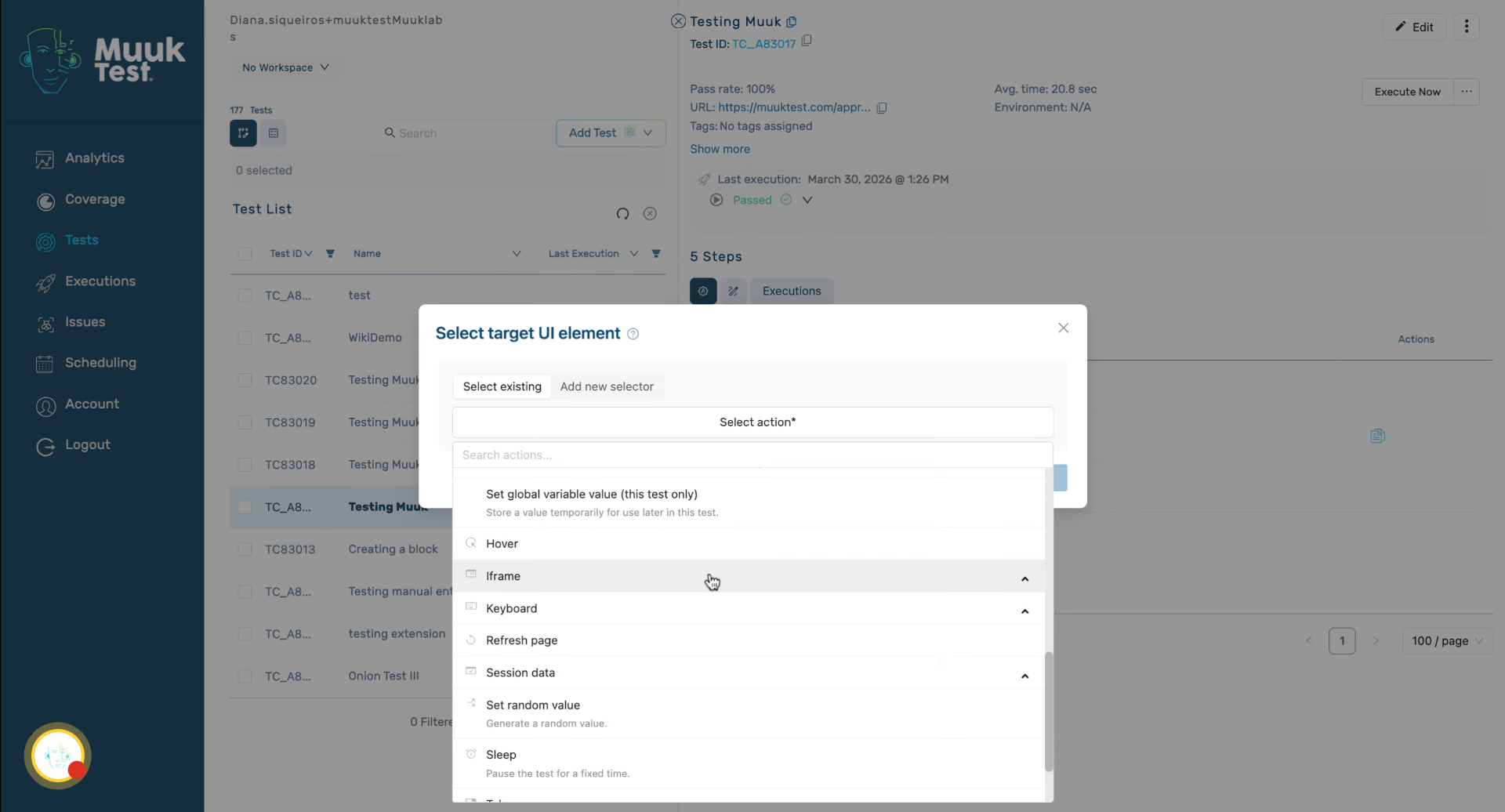Choose the Sleep action

click(749, 763)
